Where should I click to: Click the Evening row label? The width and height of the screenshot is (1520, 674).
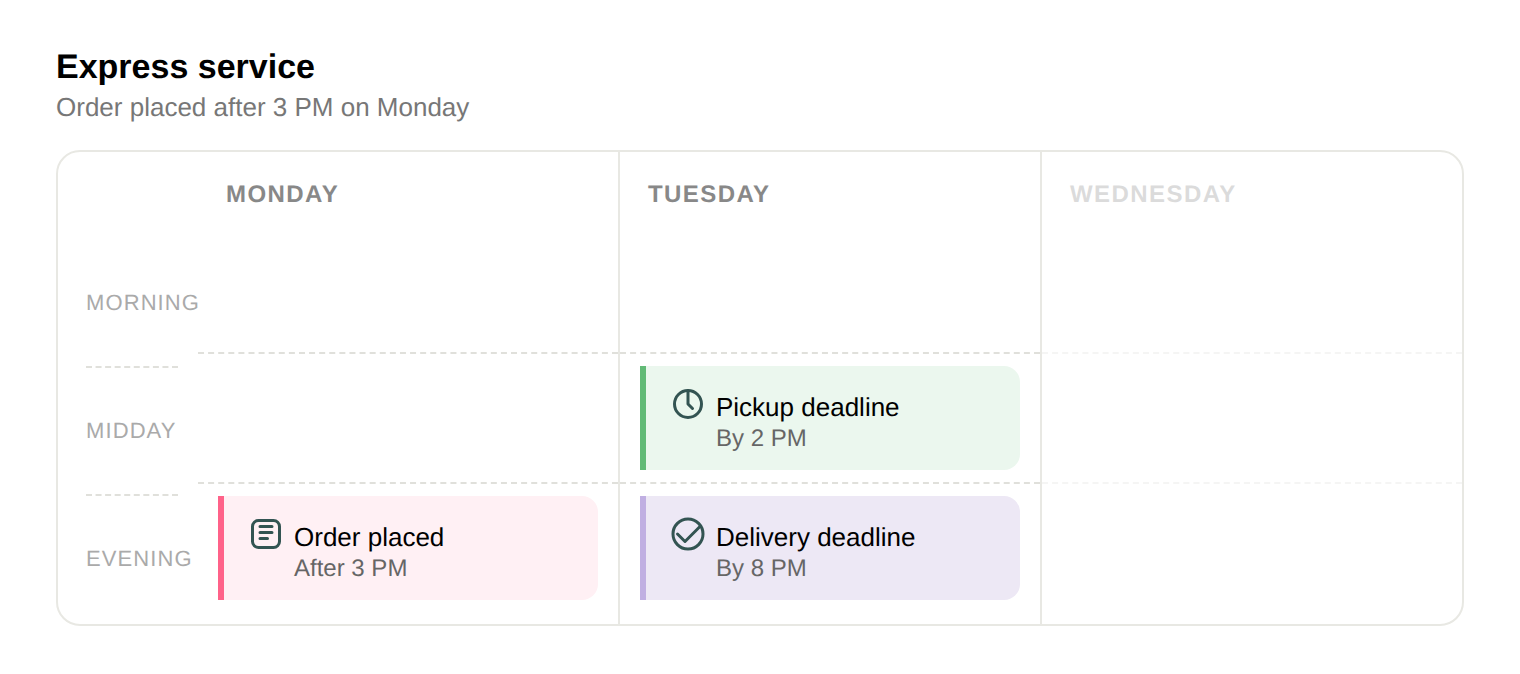click(139, 559)
